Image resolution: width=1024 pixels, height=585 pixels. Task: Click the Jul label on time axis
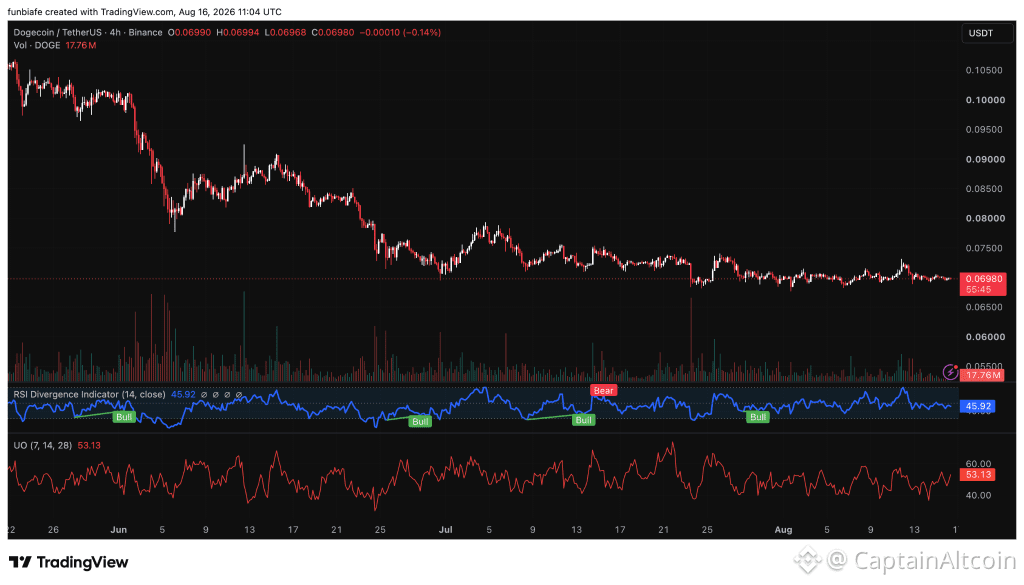point(445,530)
